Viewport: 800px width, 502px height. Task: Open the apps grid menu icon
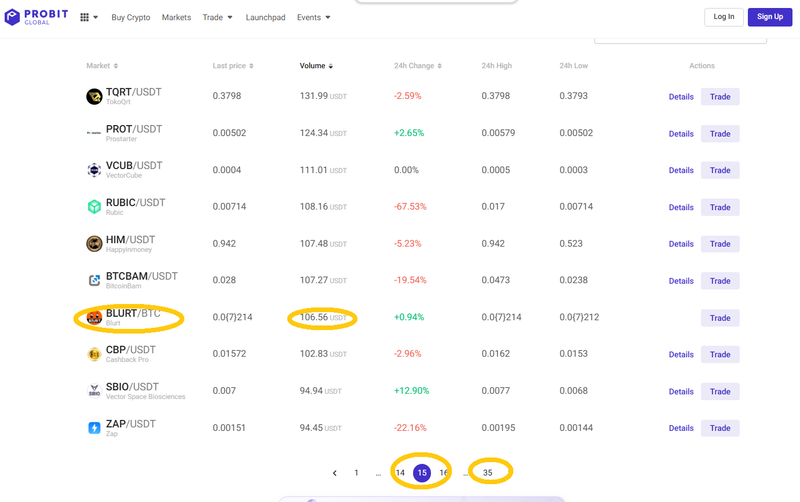point(85,17)
